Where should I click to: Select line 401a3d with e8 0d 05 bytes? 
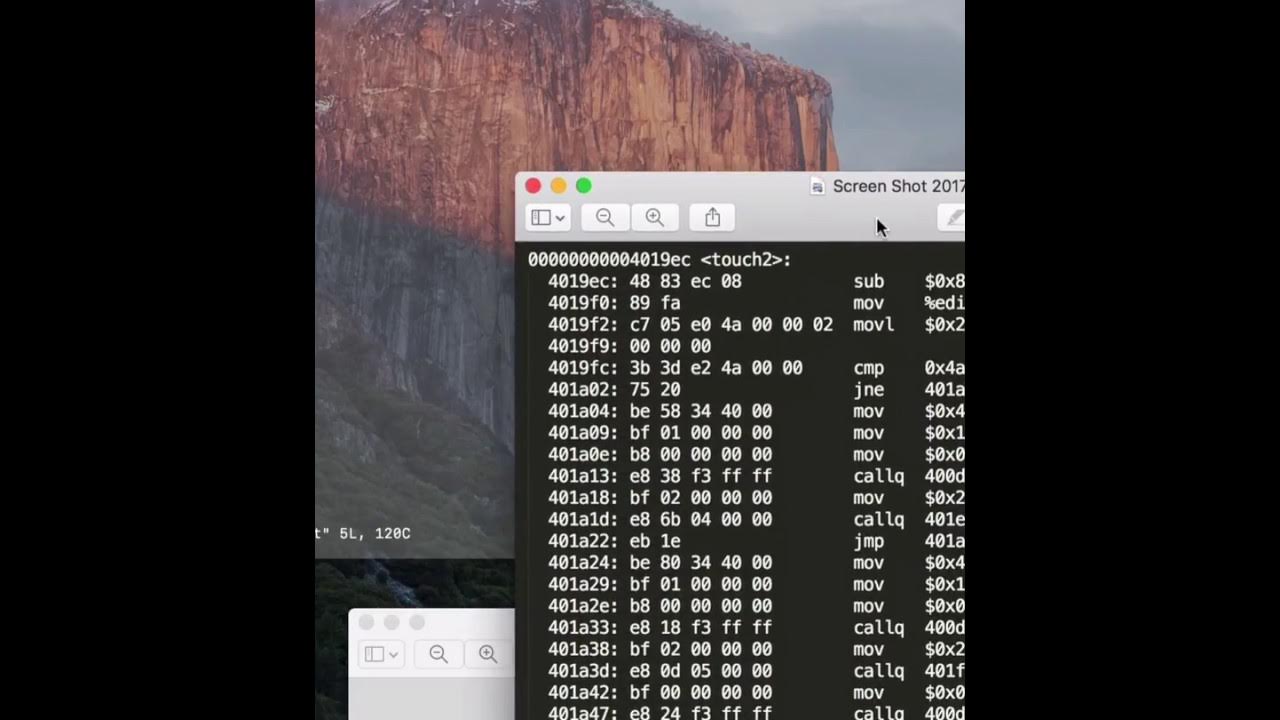pyautogui.click(x=756, y=671)
